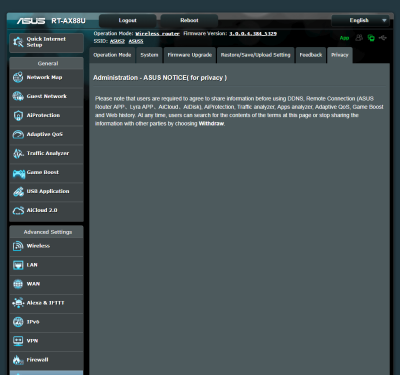This screenshot has width=400, height=375.
Task: Switch to the System tab
Action: pyautogui.click(x=149, y=55)
